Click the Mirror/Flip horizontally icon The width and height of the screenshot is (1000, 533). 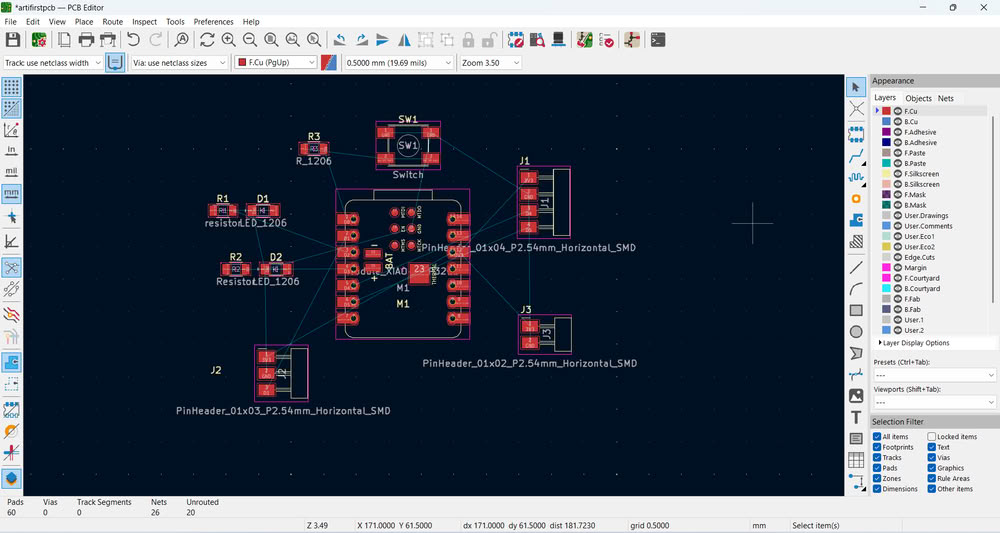403,40
